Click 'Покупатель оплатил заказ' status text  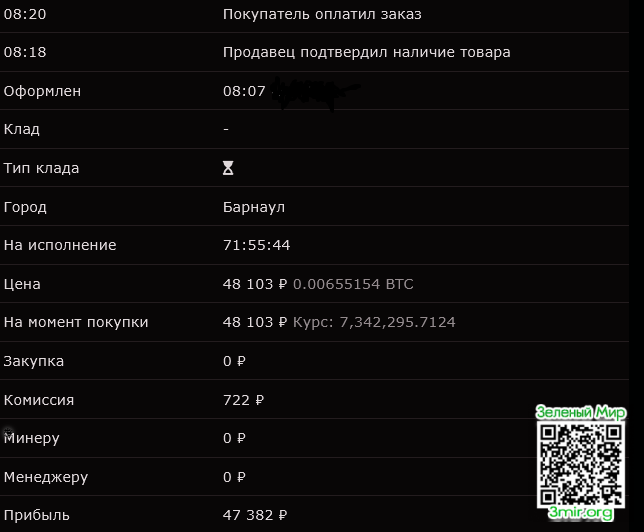(x=321, y=14)
